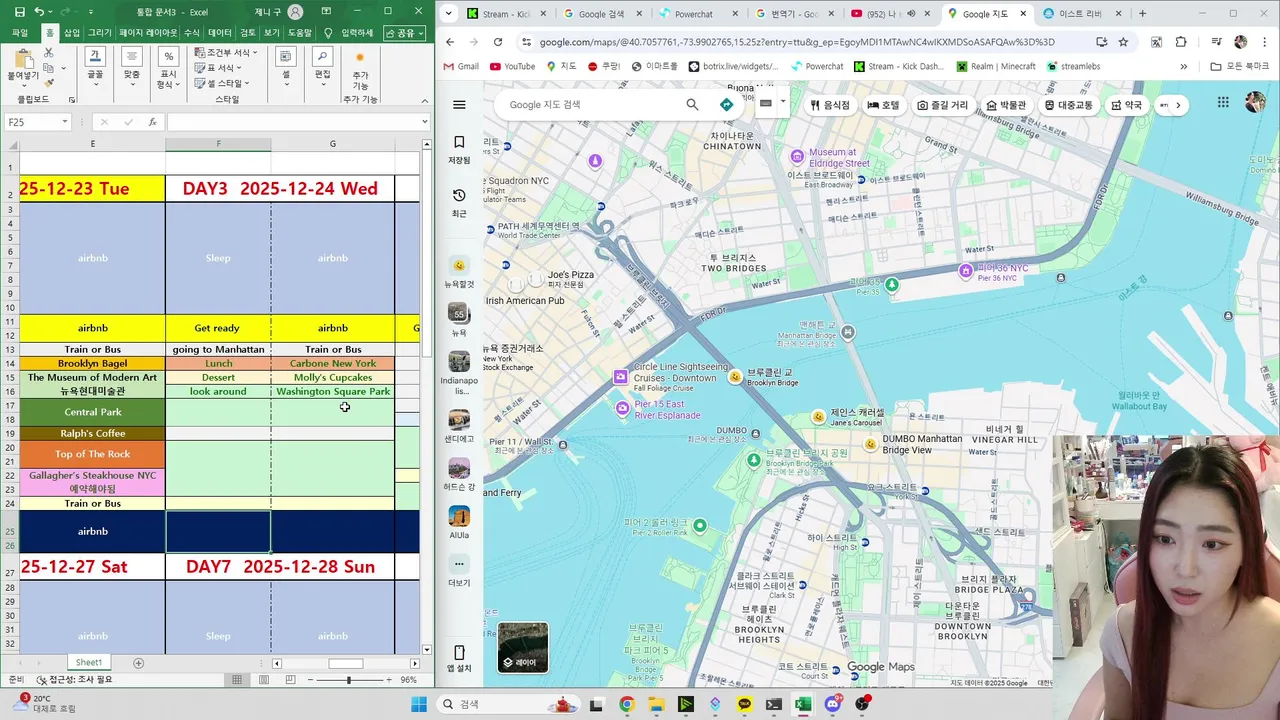The width and height of the screenshot is (1280, 720).
Task: Open the Google Maps directions icon
Action: pyautogui.click(x=727, y=104)
